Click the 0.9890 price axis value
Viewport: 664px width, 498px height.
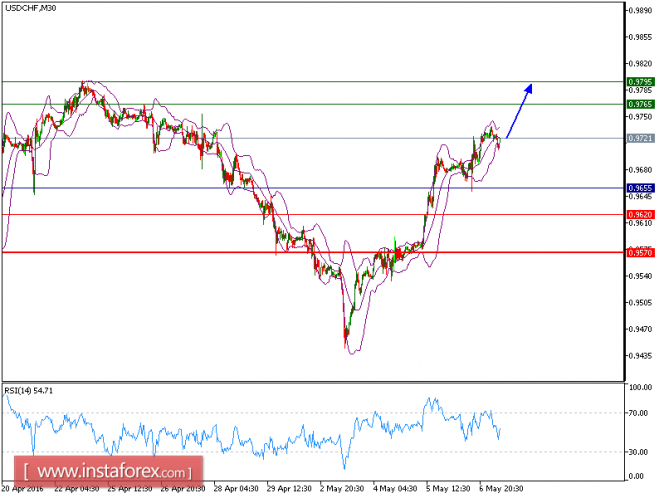(640, 11)
